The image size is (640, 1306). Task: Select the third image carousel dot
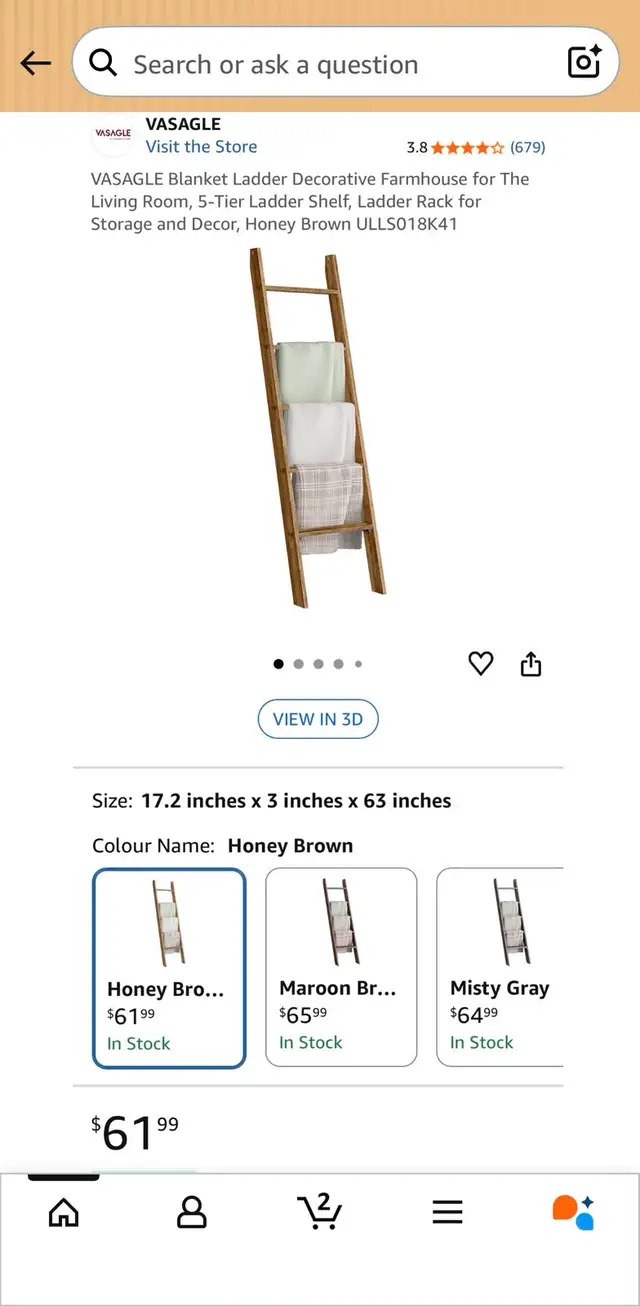point(319,663)
